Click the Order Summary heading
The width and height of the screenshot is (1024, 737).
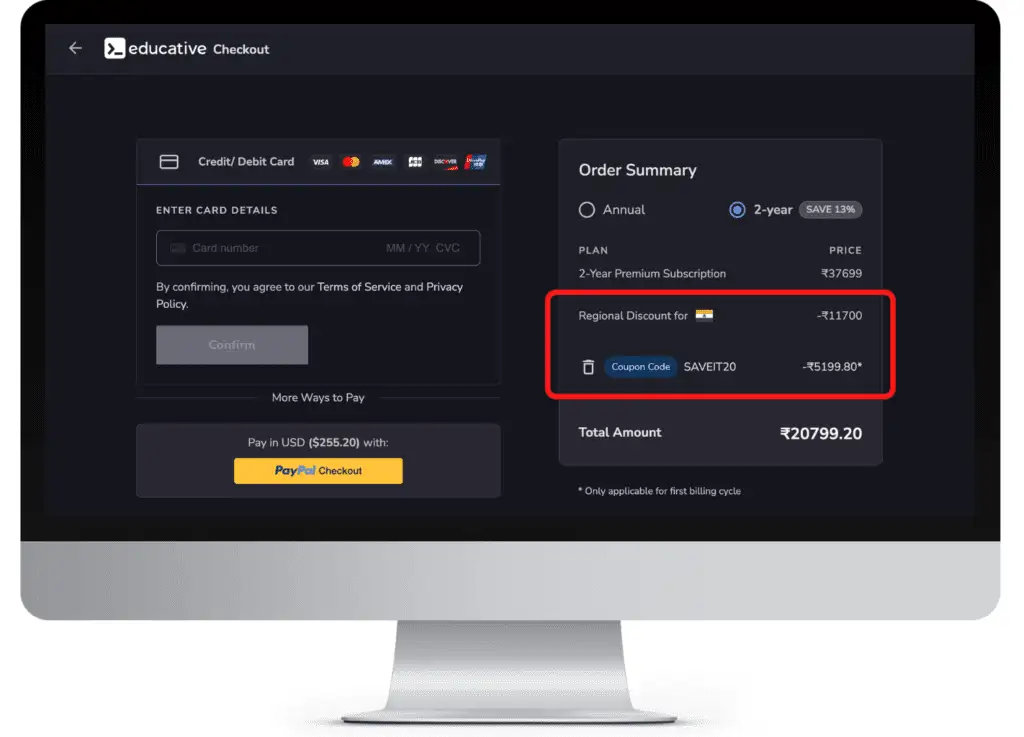pyautogui.click(x=637, y=170)
